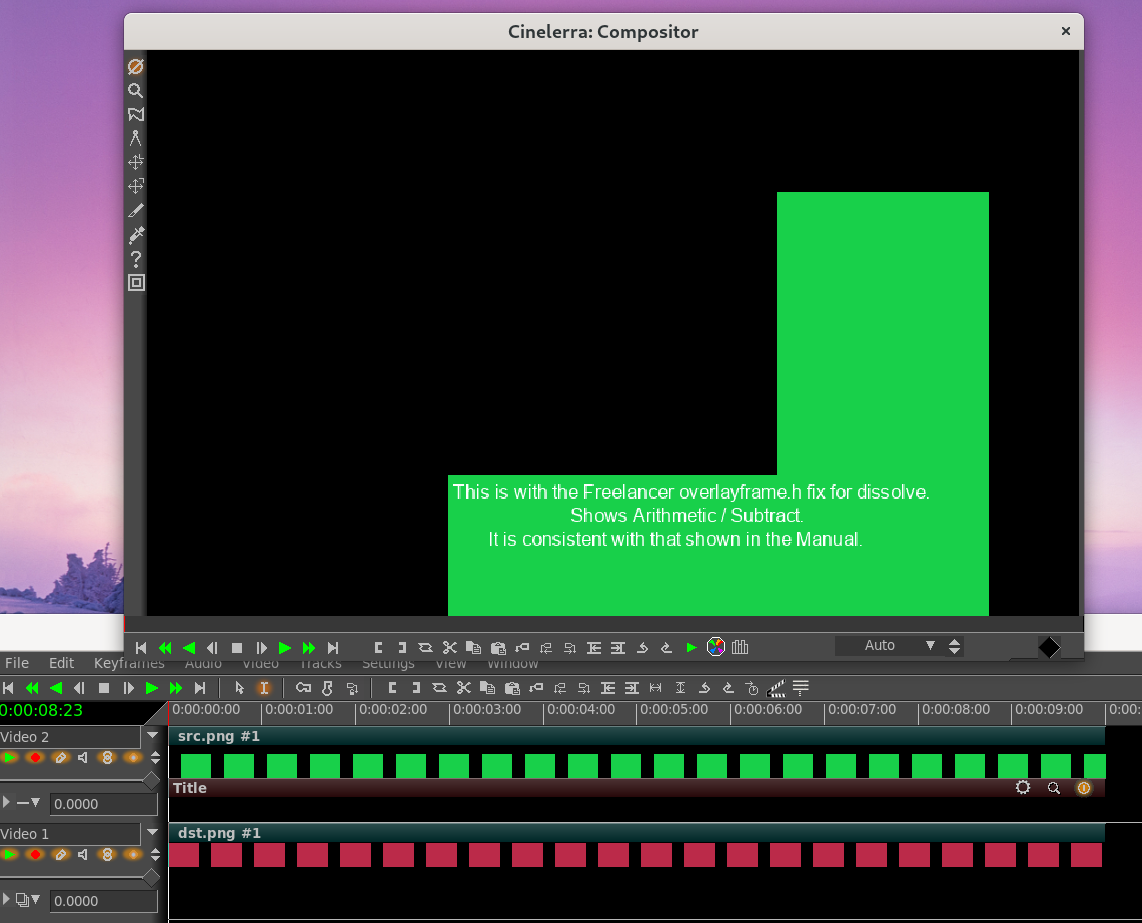Open Title effect settings gear icon

1022,788
